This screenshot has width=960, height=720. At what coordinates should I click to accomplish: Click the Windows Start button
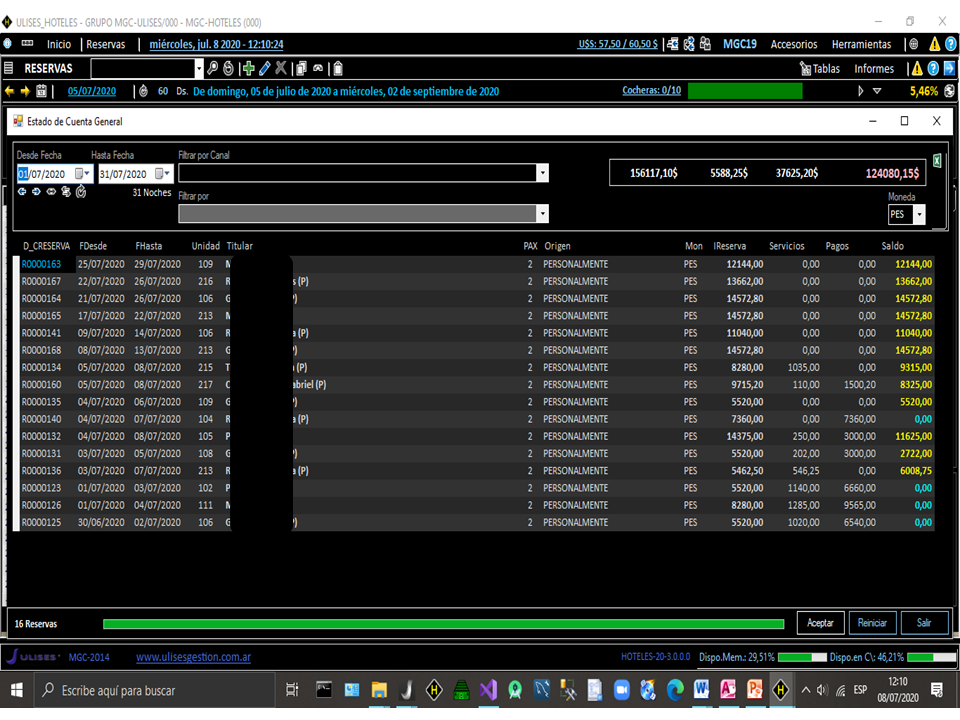pyautogui.click(x=17, y=690)
